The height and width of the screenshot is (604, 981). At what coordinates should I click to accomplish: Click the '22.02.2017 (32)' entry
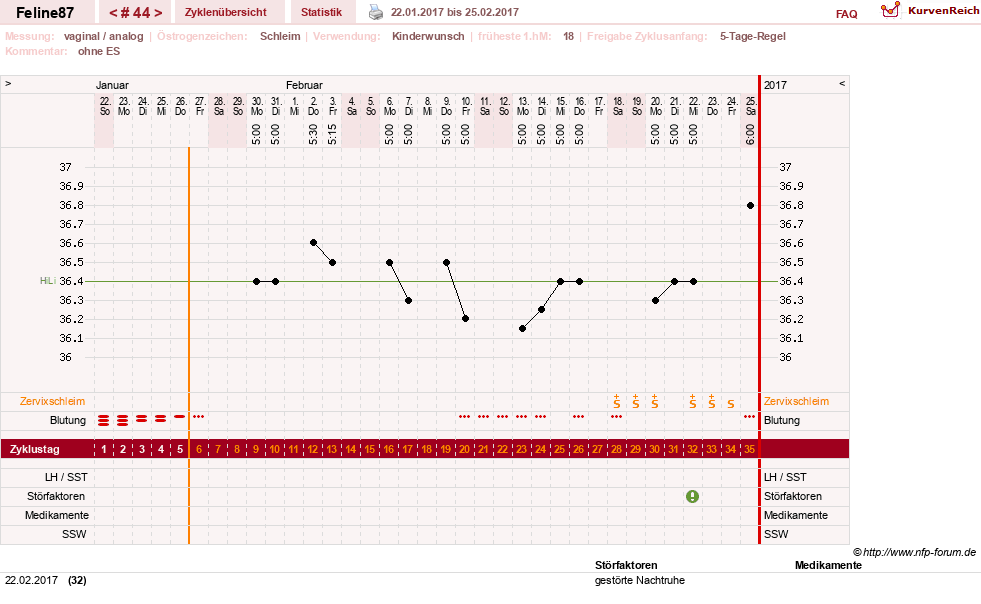coord(46,580)
